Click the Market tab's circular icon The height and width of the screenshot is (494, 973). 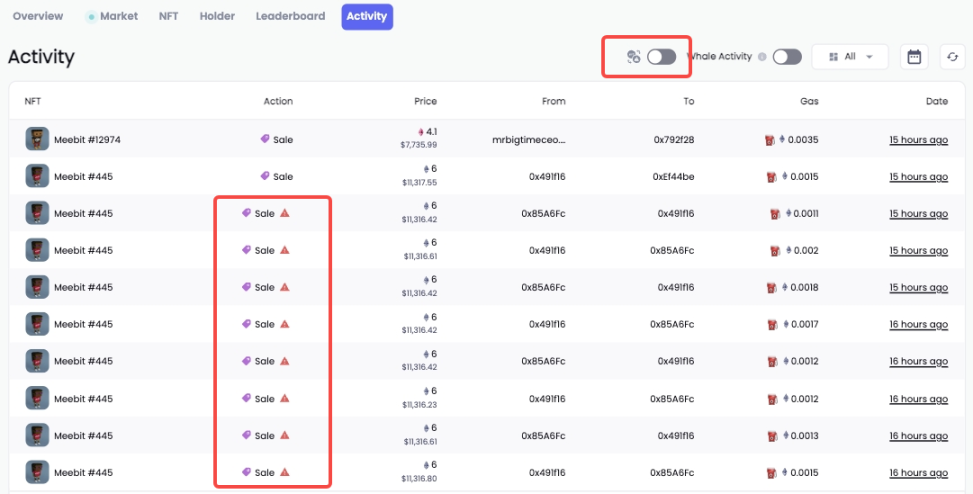tap(91, 17)
